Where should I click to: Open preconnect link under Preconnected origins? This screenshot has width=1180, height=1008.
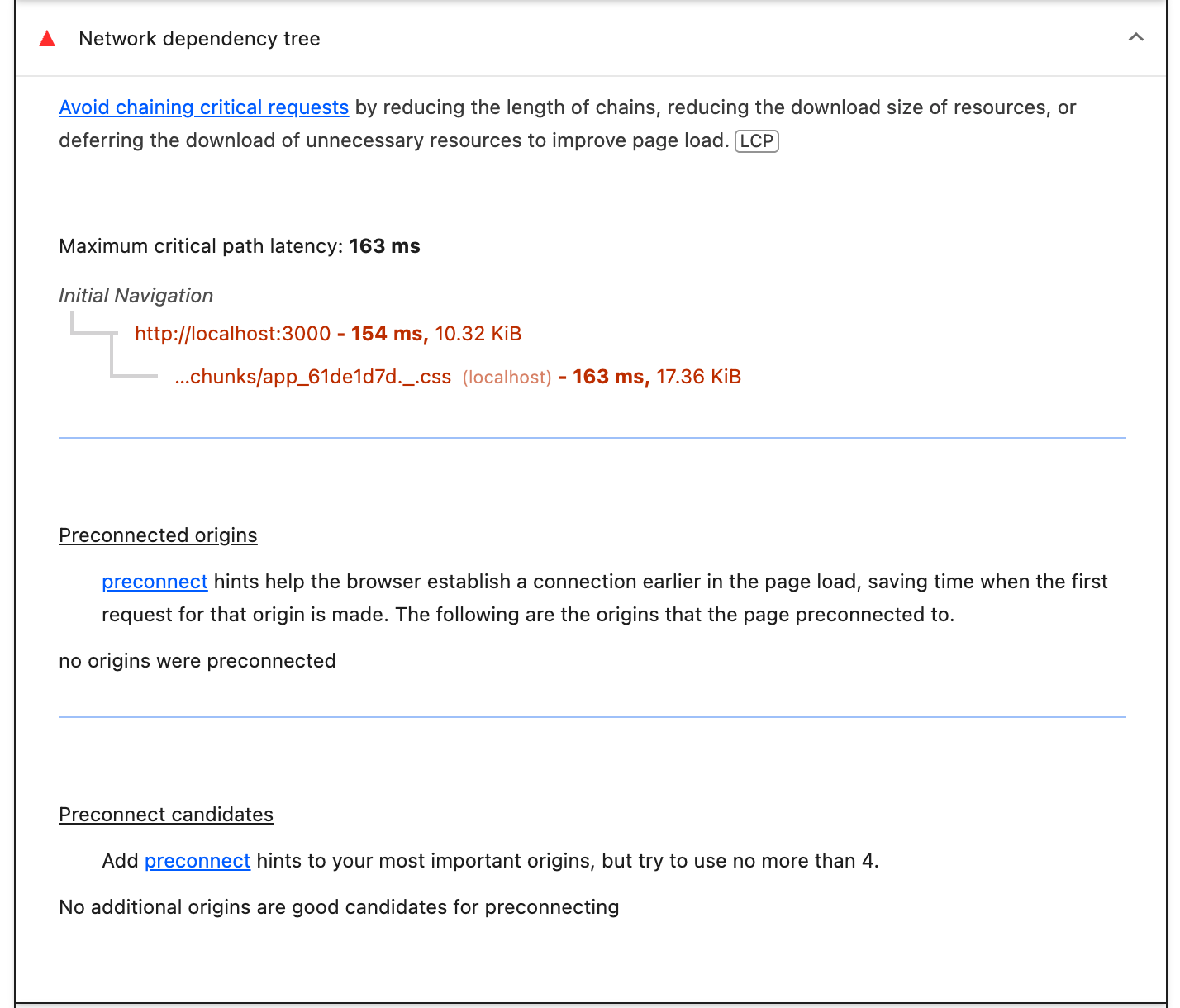pyautogui.click(x=155, y=582)
